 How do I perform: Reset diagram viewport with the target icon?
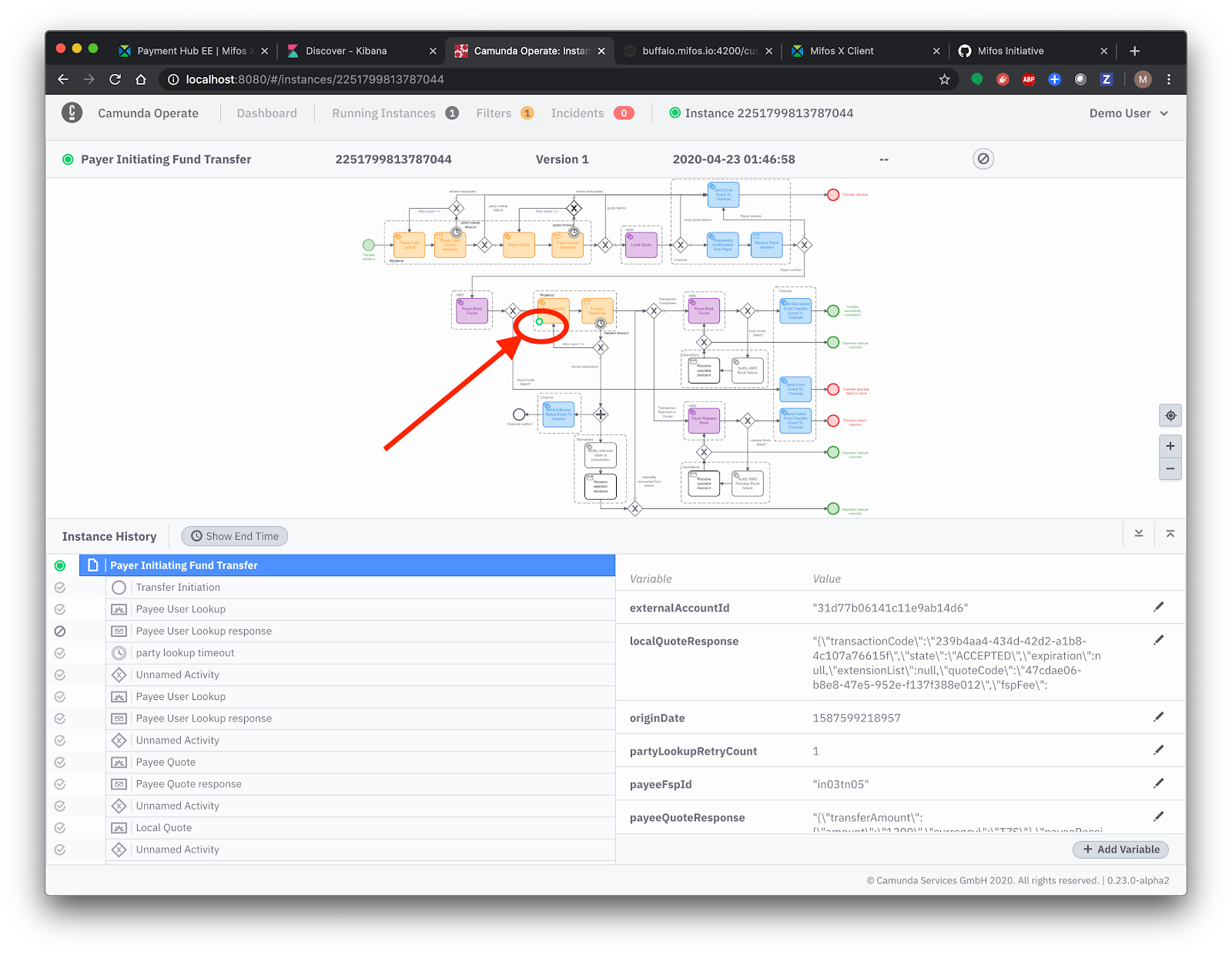(1170, 416)
